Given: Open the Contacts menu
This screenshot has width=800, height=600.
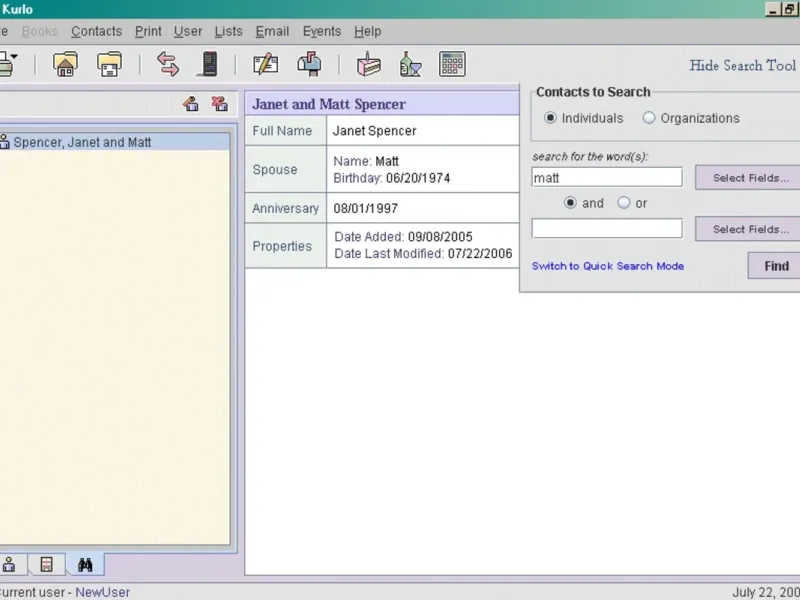Looking at the screenshot, I should 96,32.
